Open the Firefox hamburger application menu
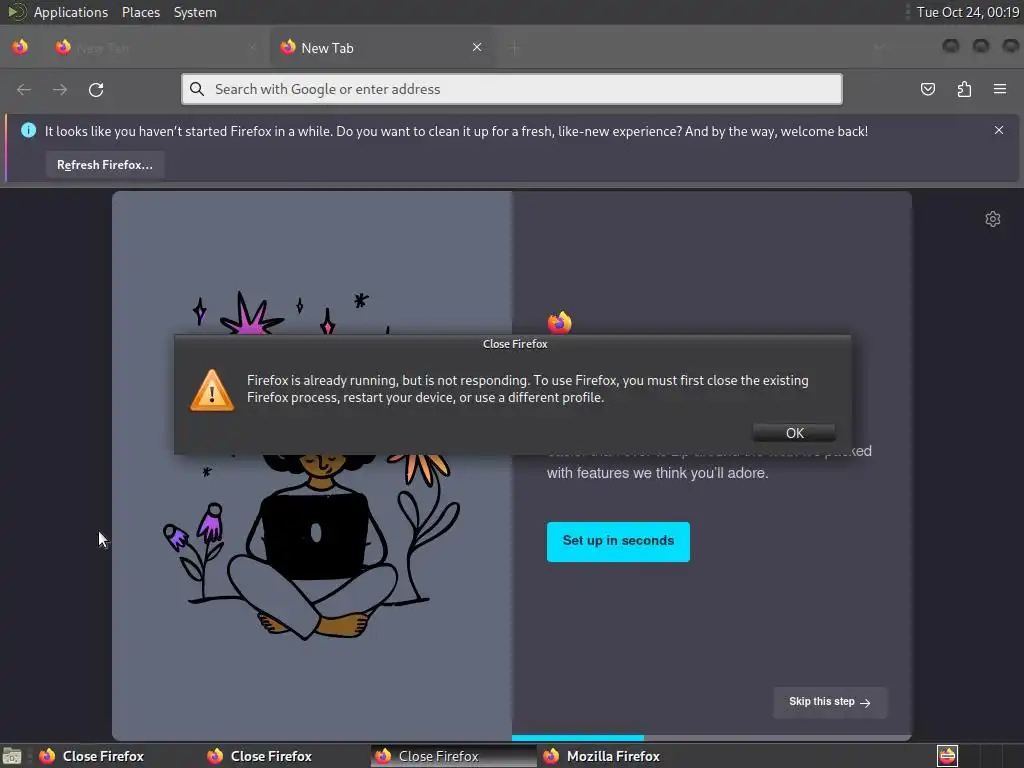 [x=1000, y=89]
